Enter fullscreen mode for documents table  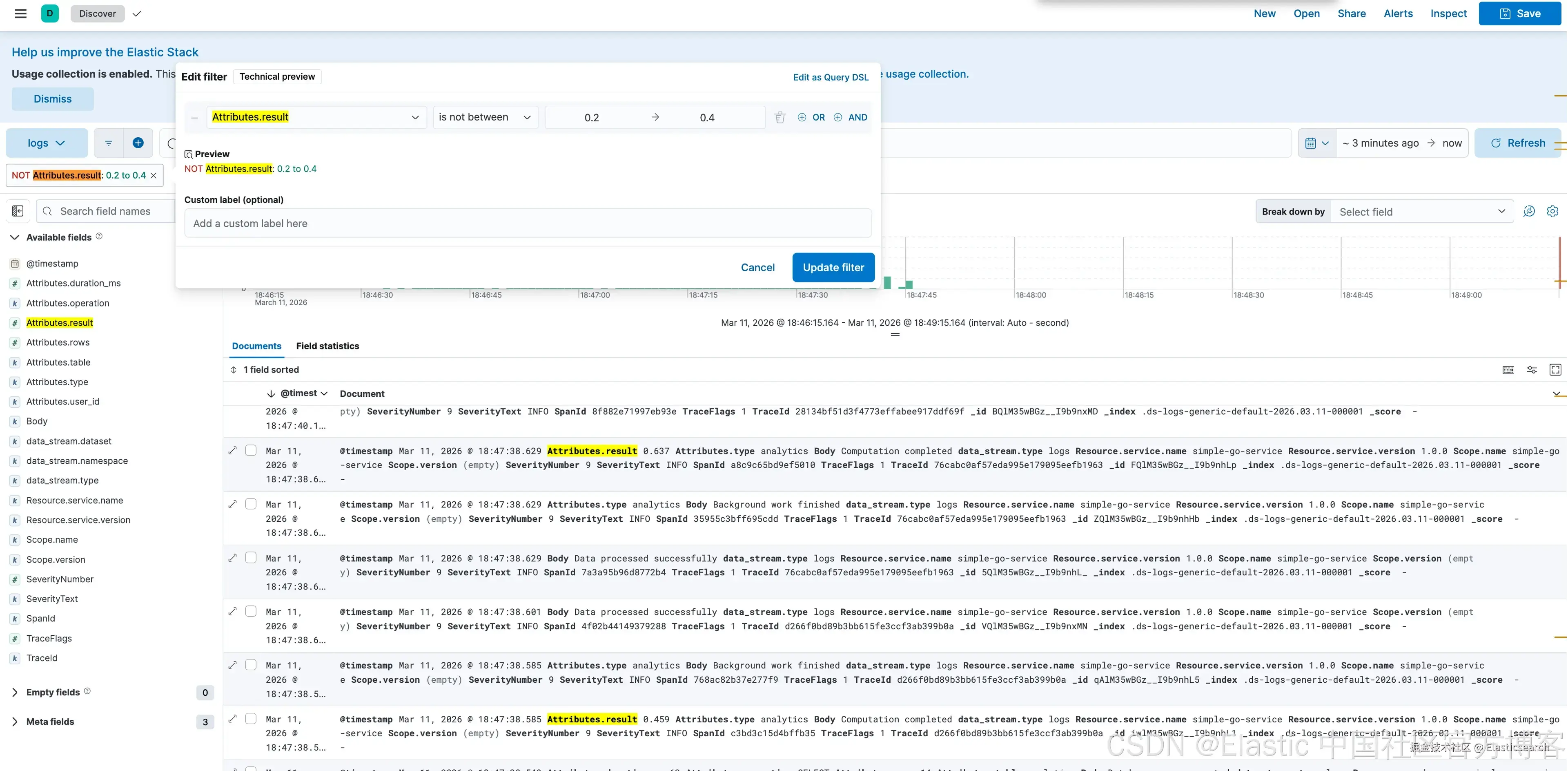tap(1555, 370)
